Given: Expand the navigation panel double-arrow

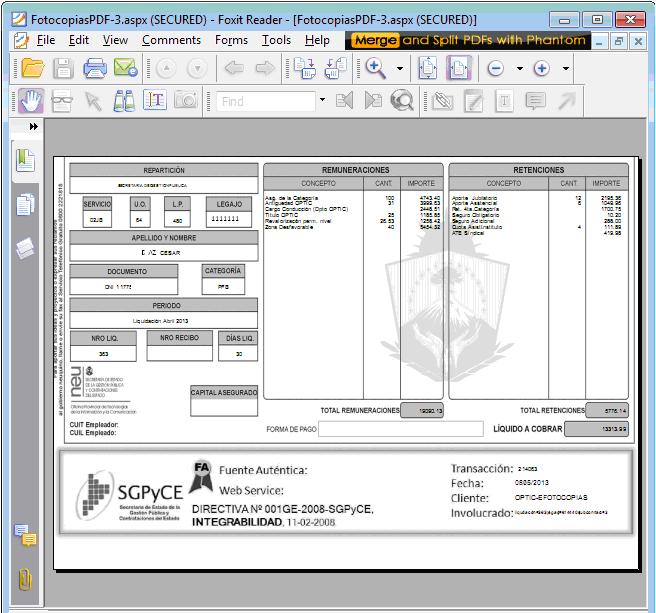Looking at the screenshot, I should click(x=34, y=127).
